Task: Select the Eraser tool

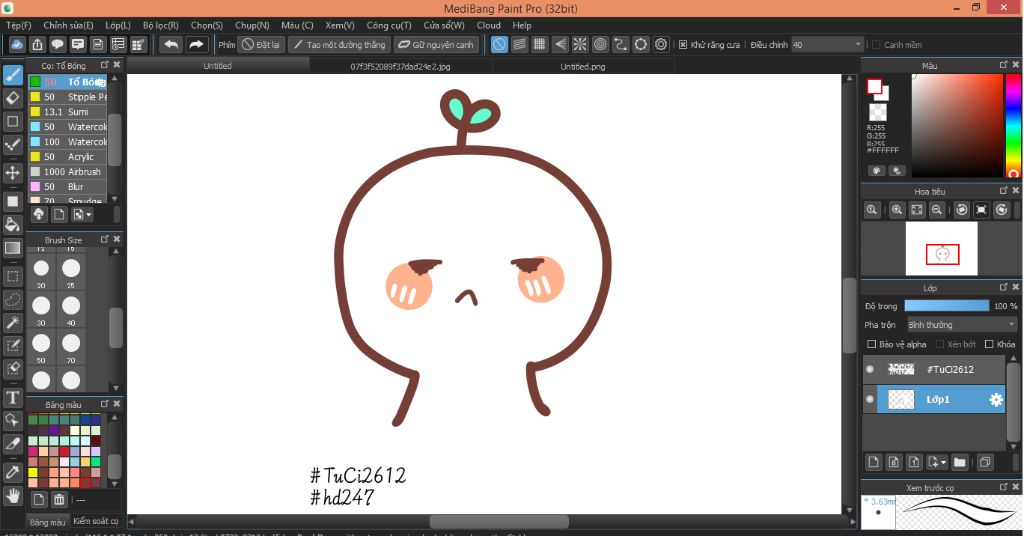Action: coord(12,98)
